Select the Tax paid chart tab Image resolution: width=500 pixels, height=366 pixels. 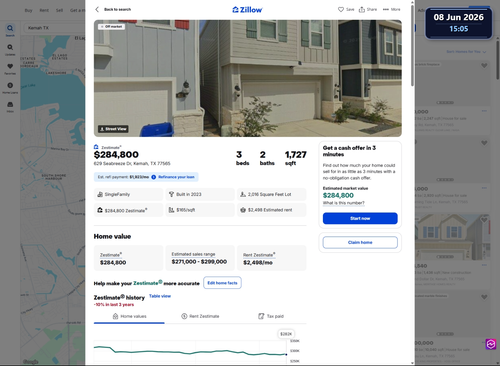(271, 316)
